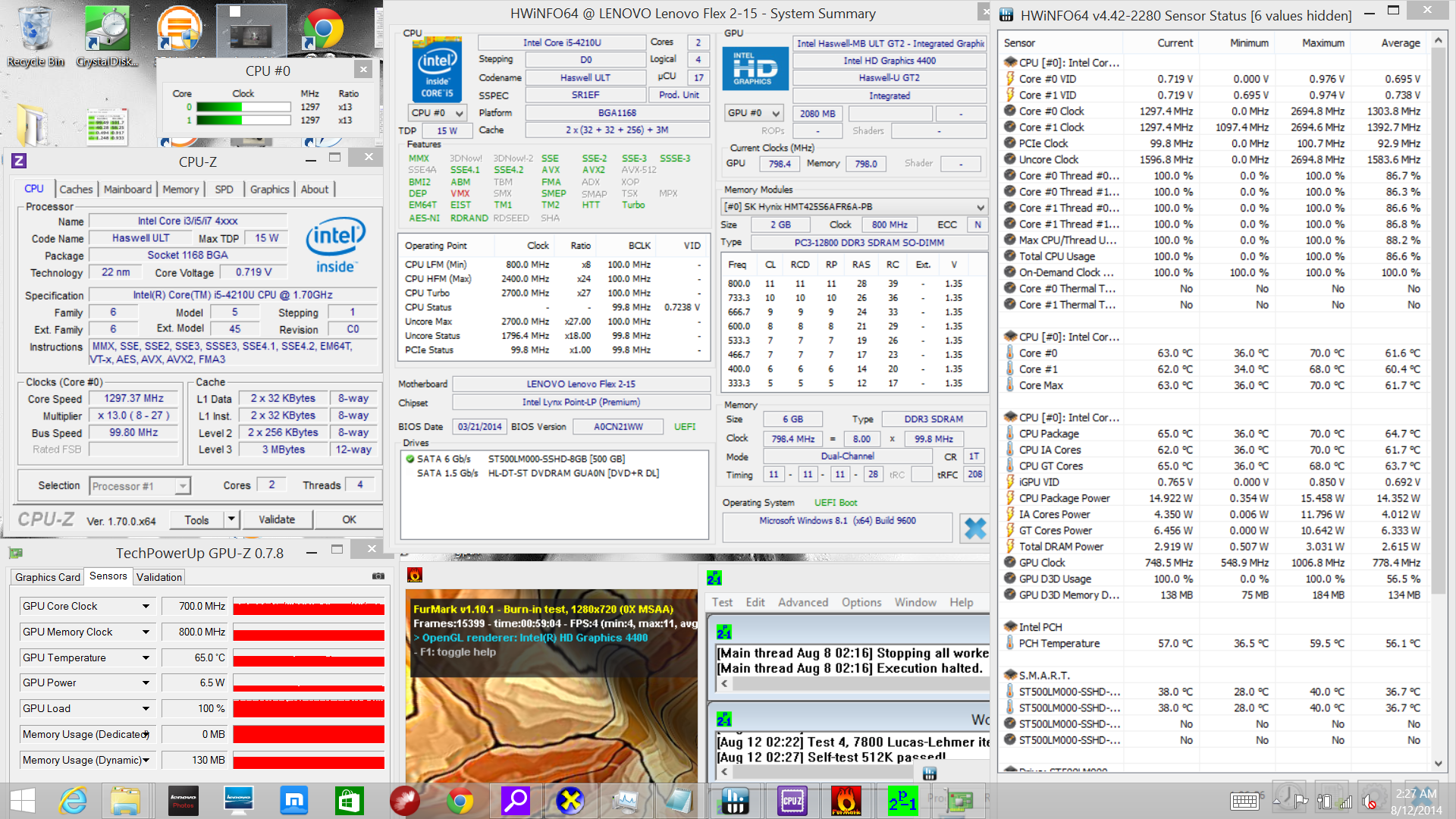Screen dimensions: 1456x819
Task: Open the Tools dropdown arrow in CPU-Z
Action: pos(231,519)
